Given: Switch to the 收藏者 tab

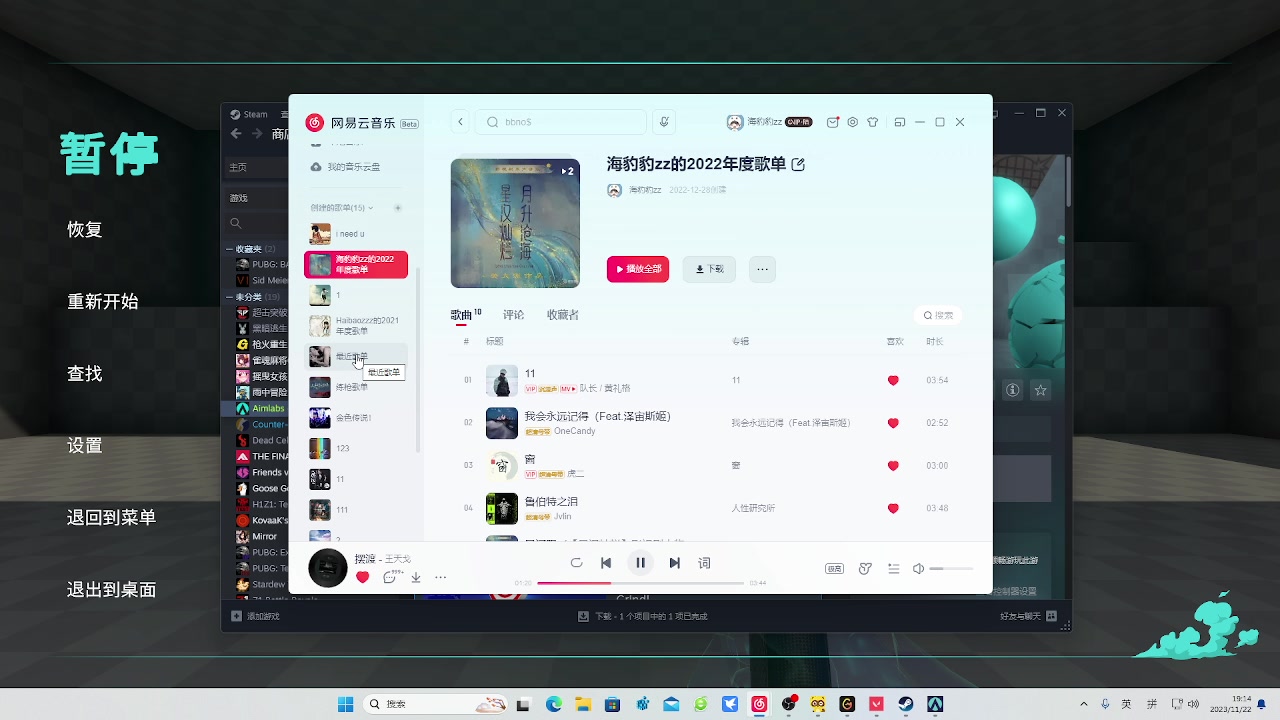Looking at the screenshot, I should click(x=562, y=315).
